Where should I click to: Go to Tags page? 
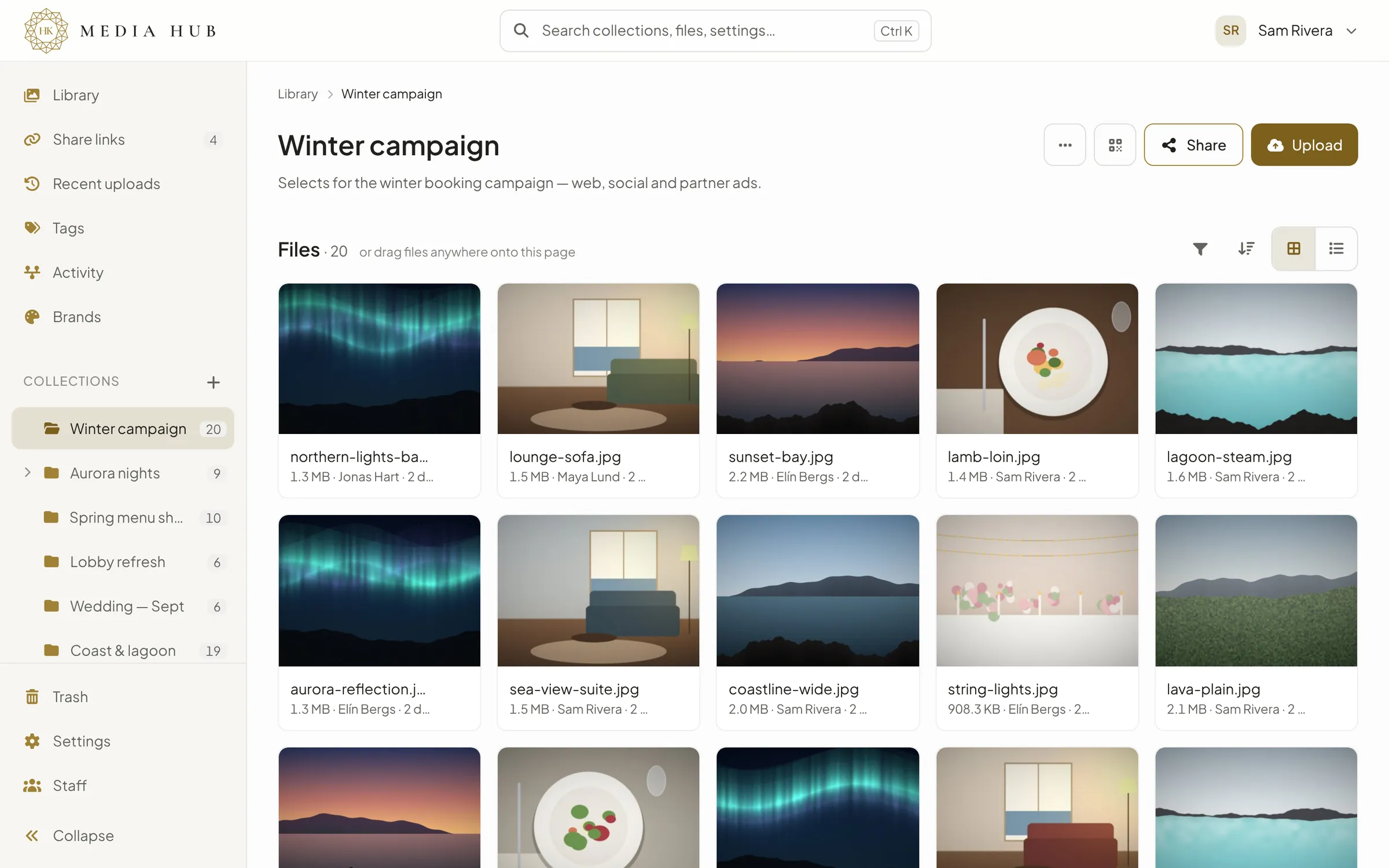point(123,228)
